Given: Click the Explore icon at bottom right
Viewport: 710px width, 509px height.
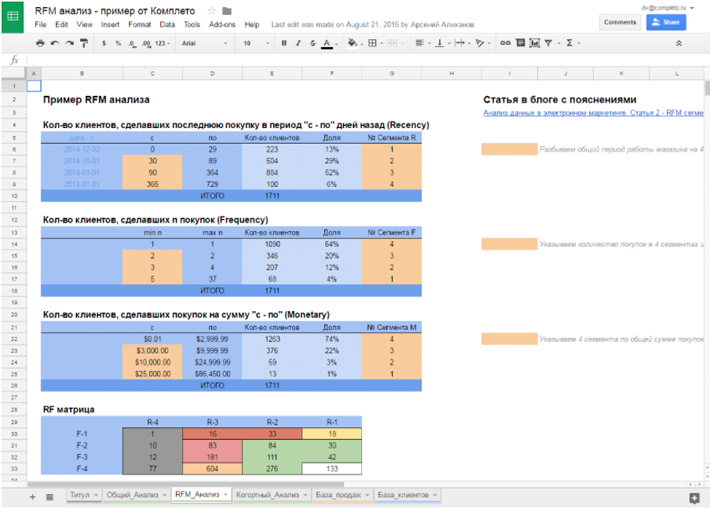Looking at the screenshot, I should [694, 498].
